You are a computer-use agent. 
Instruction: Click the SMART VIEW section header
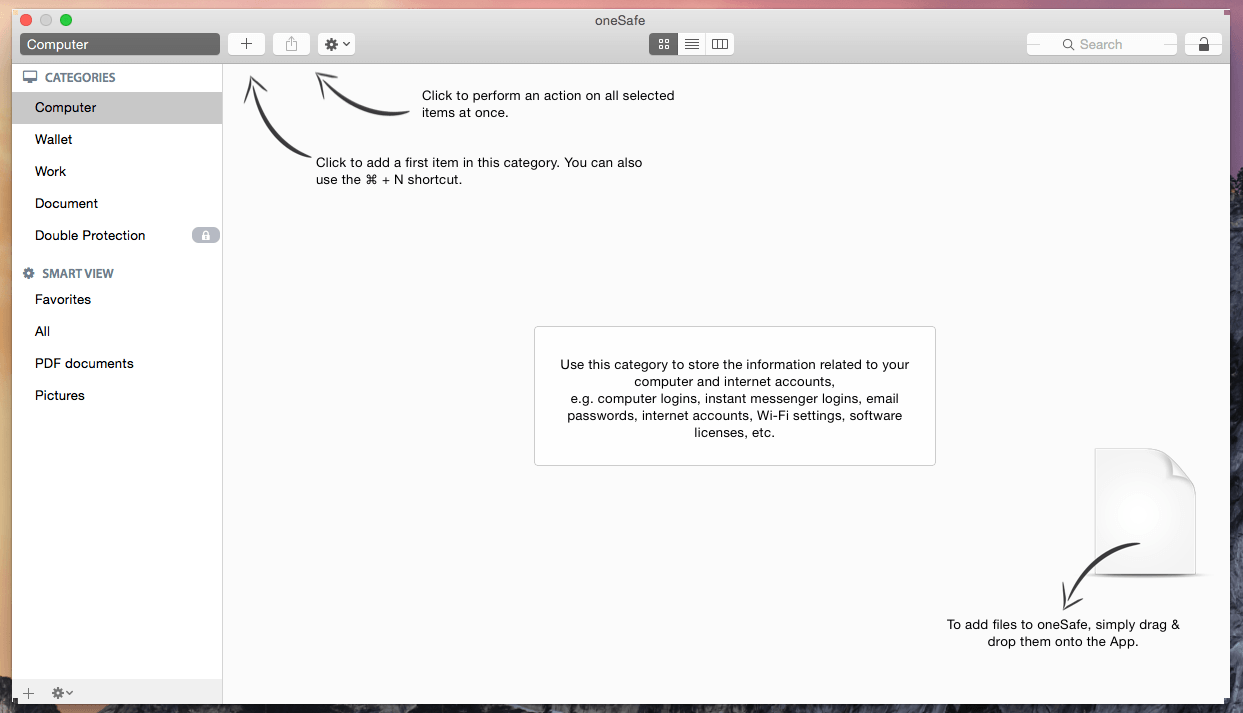(x=78, y=273)
